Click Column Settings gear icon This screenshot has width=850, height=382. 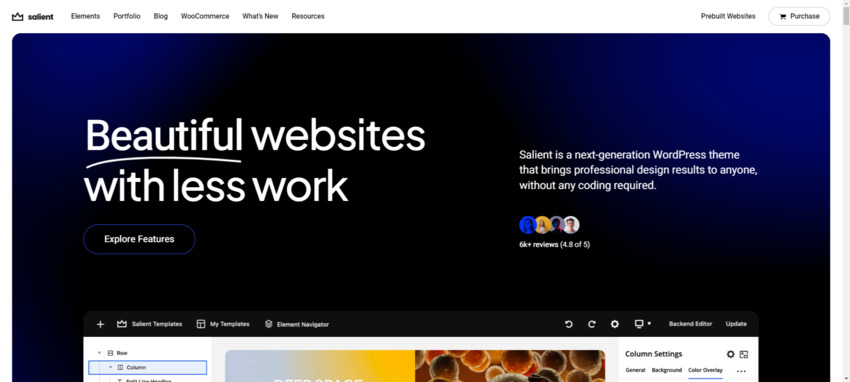point(731,354)
